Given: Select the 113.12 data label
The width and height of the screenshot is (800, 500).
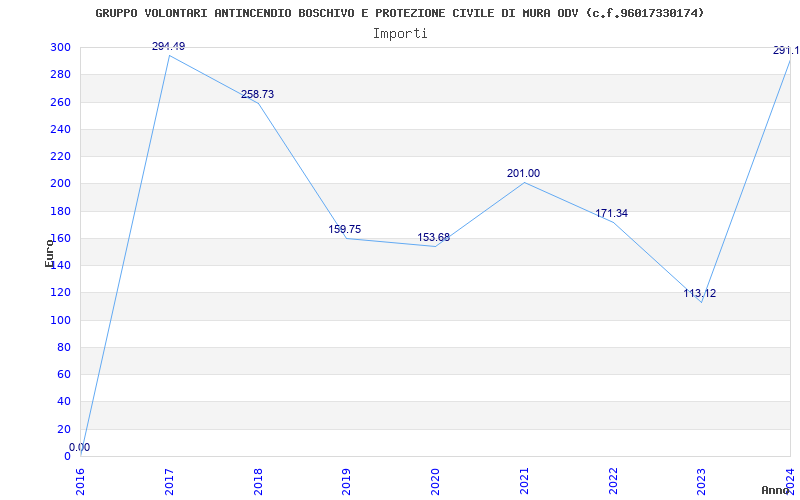Looking at the screenshot, I should click(700, 293).
